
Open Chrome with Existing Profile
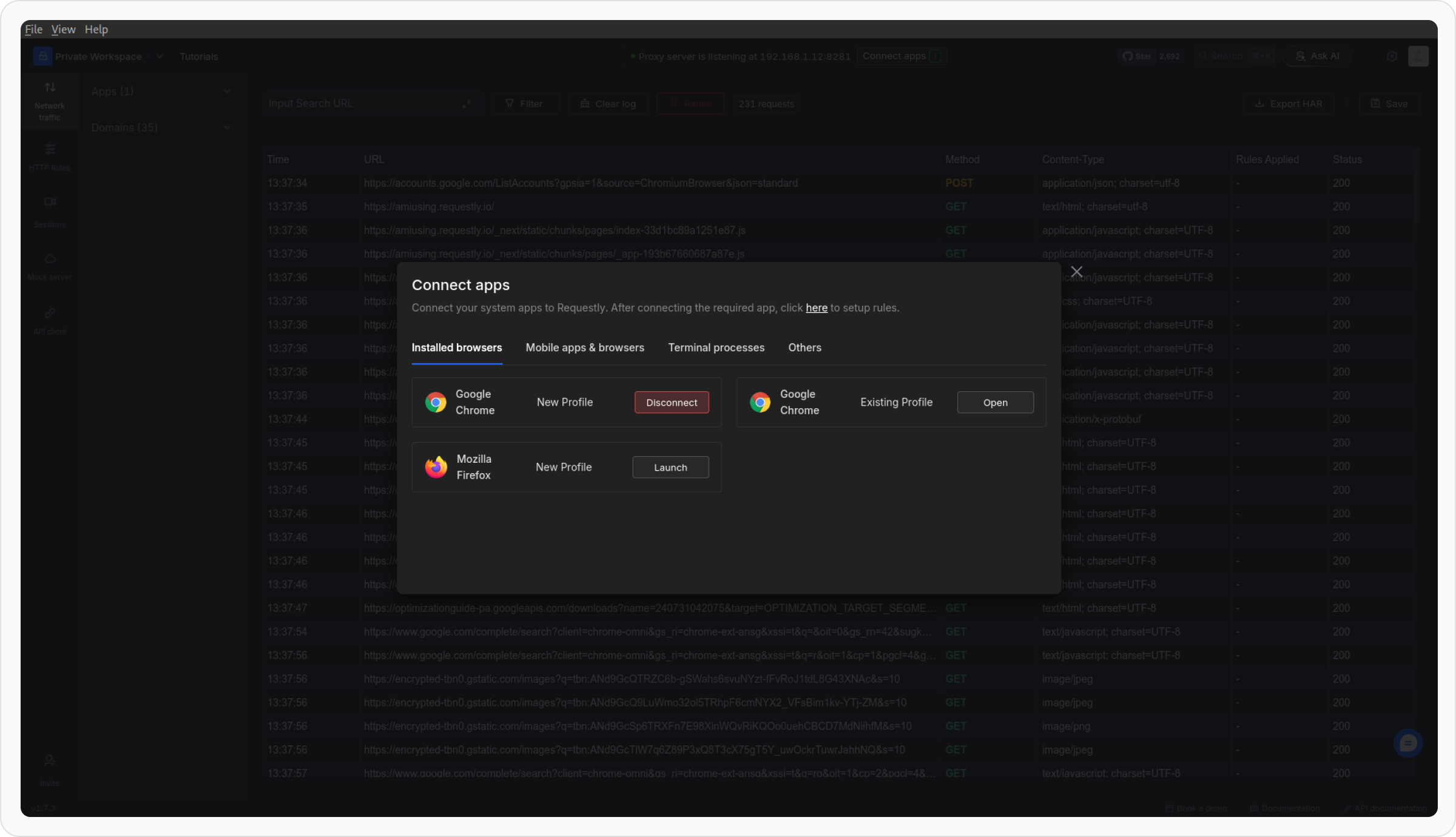click(995, 403)
